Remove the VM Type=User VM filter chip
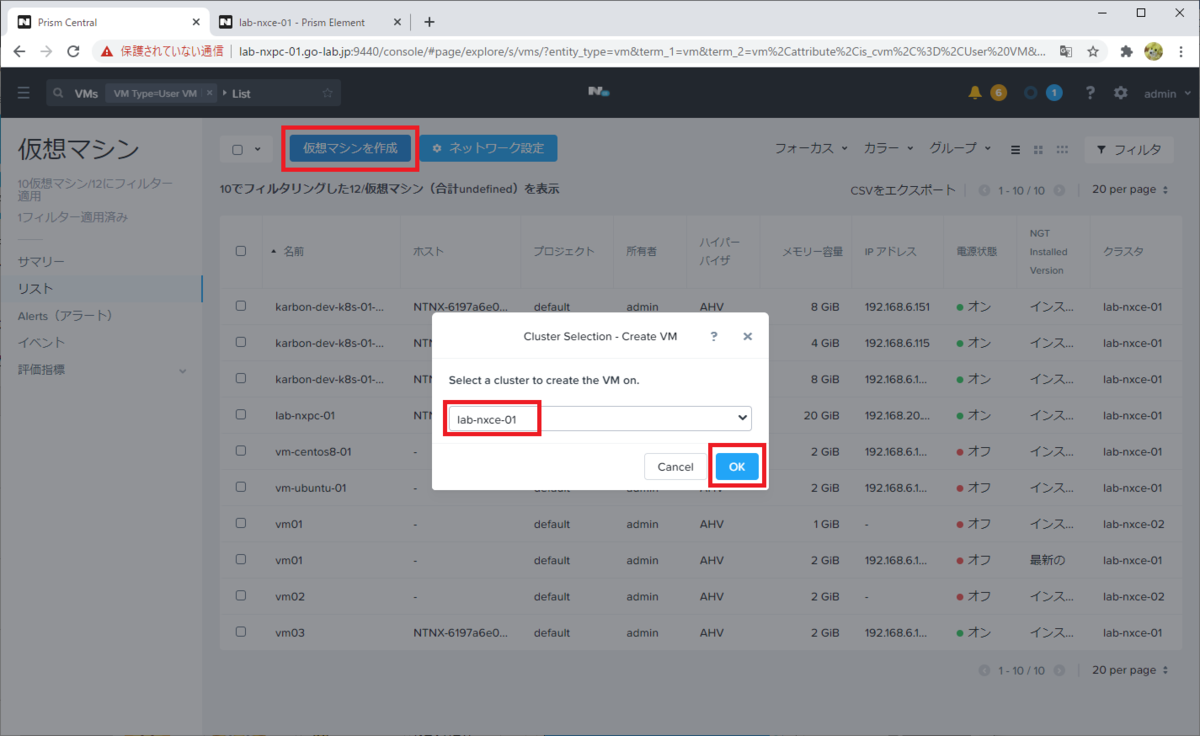Viewport: 1200px width, 736px height. click(209, 93)
